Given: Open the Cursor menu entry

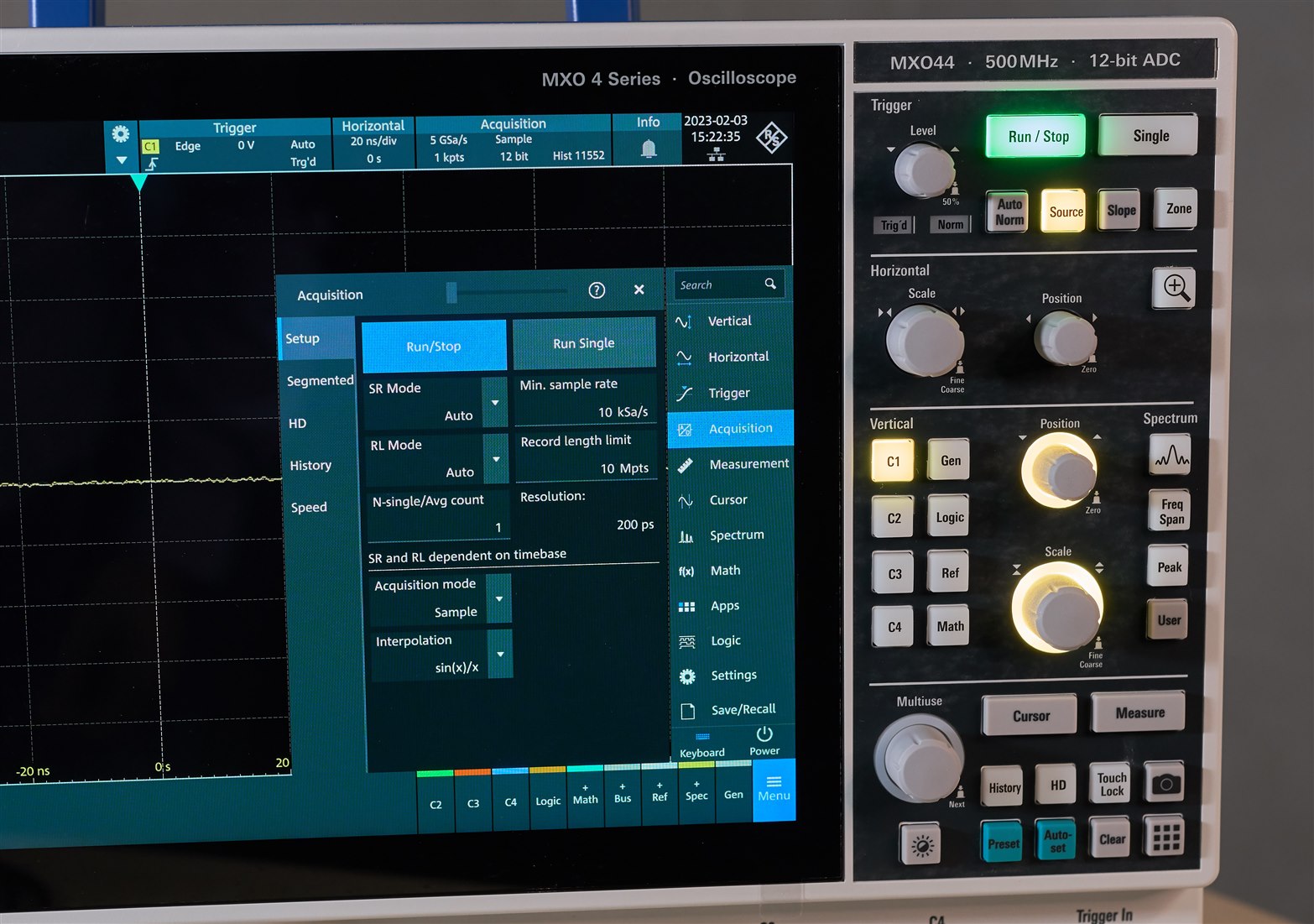Looking at the screenshot, I should [730, 500].
